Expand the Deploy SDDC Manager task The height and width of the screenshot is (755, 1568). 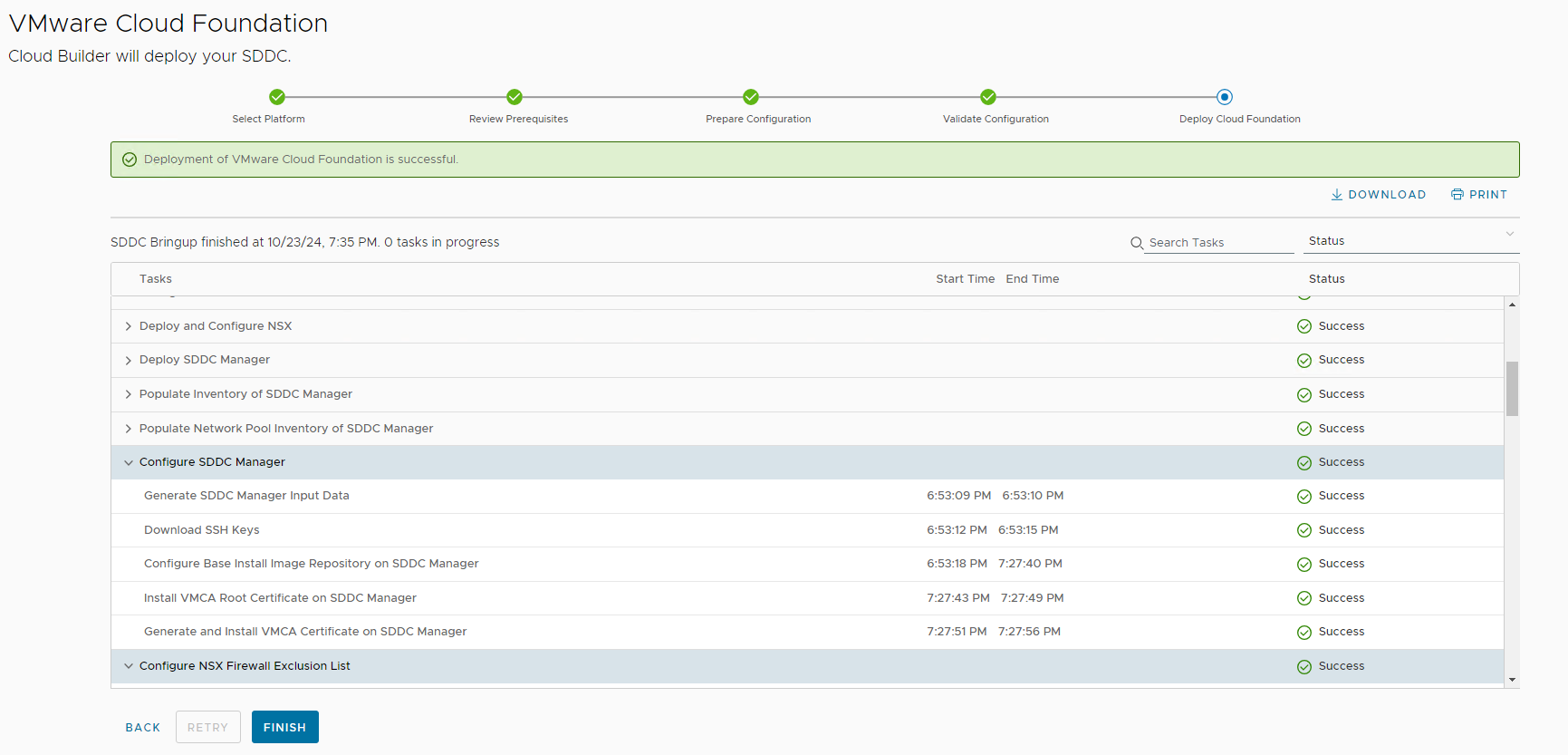pyautogui.click(x=129, y=361)
